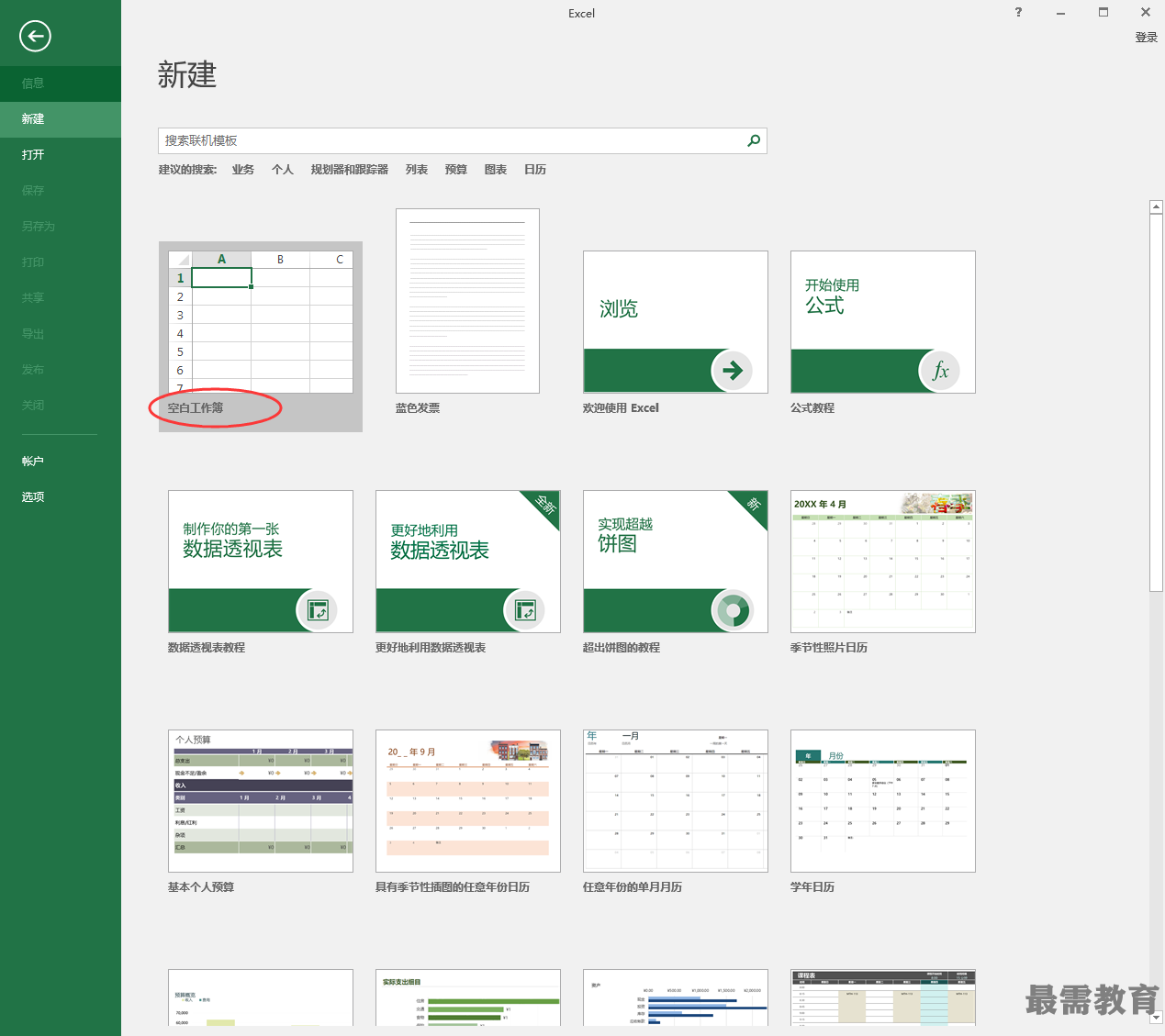Click the 个人 suggested search link
This screenshot has width=1165, height=1036.
coord(283,170)
